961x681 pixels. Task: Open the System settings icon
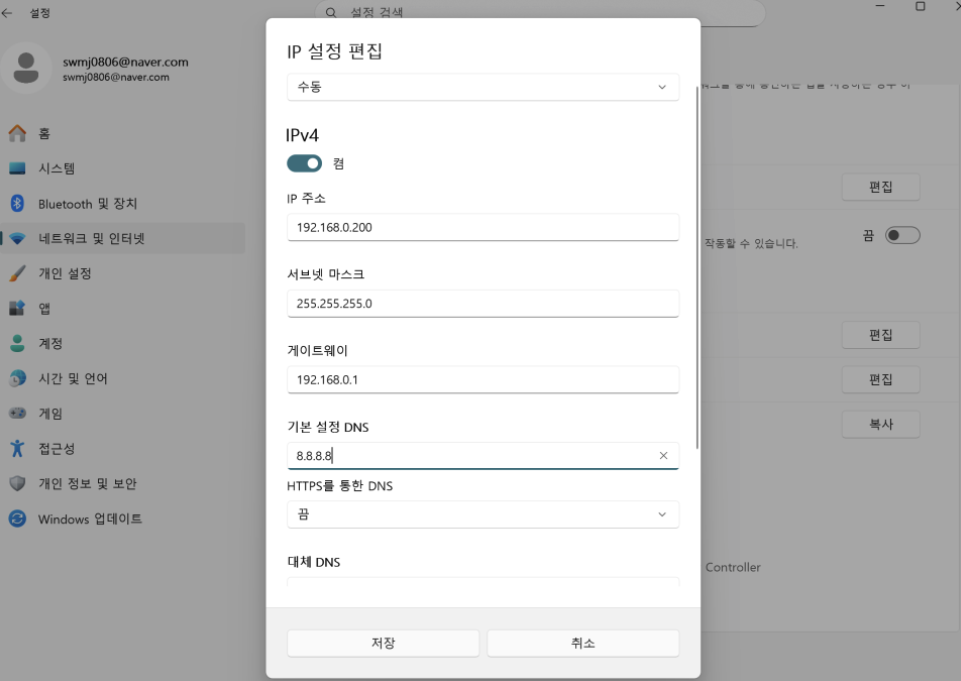(17, 169)
